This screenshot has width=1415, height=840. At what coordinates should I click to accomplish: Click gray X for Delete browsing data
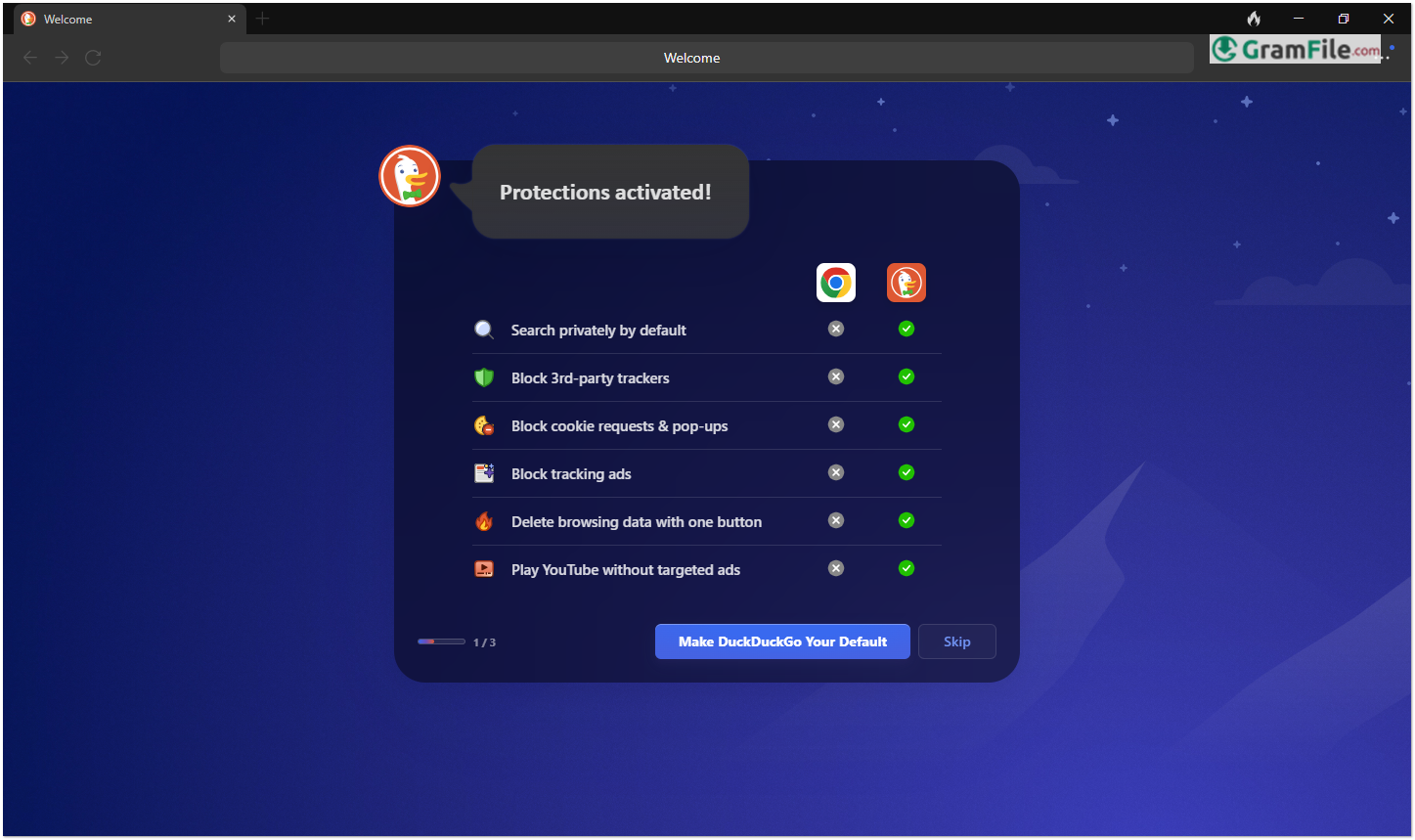click(x=836, y=520)
